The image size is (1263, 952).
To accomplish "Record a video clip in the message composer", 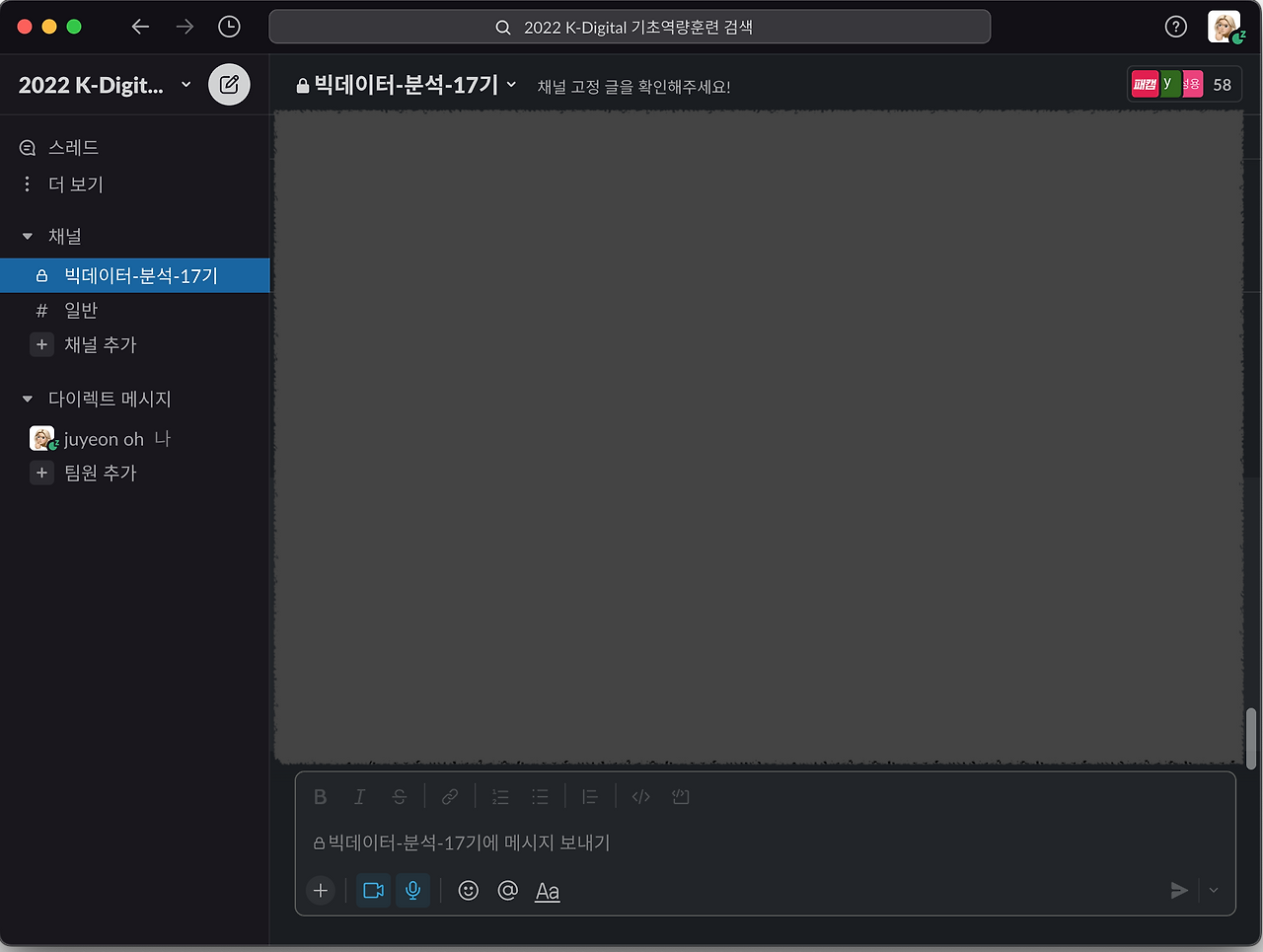I will click(x=372, y=890).
